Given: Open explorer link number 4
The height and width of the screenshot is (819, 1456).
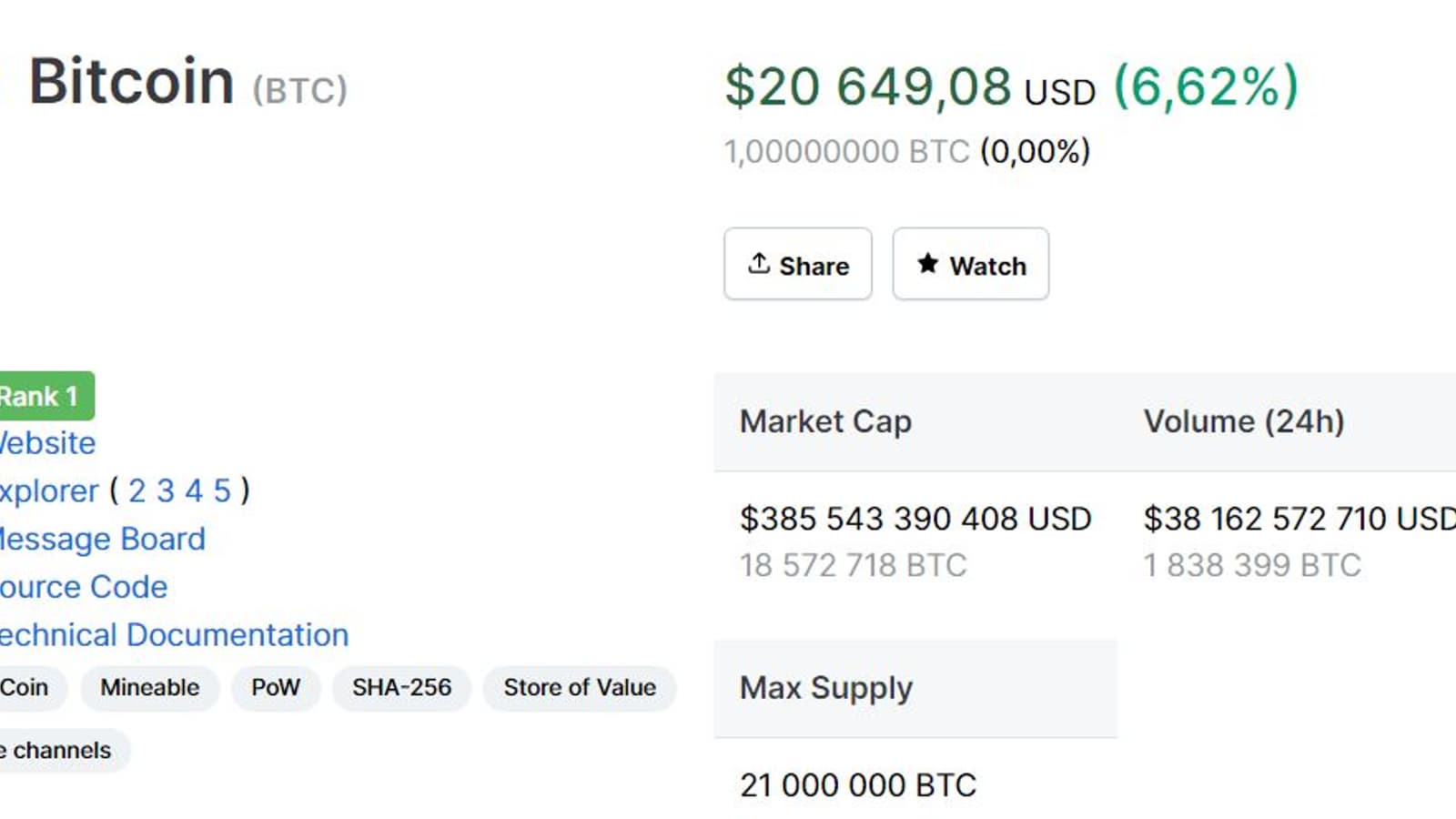Looking at the screenshot, I should 194,491.
